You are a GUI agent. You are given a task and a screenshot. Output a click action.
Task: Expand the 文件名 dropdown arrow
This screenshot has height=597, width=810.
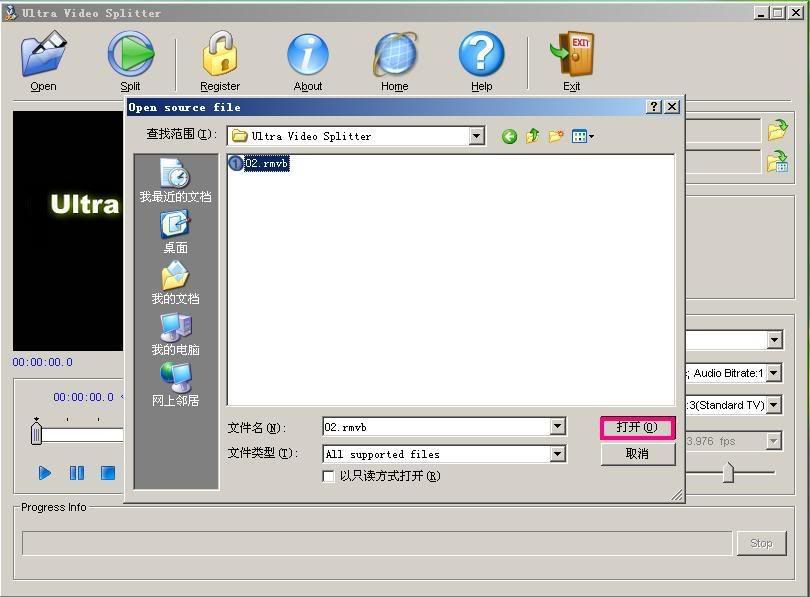[557, 427]
